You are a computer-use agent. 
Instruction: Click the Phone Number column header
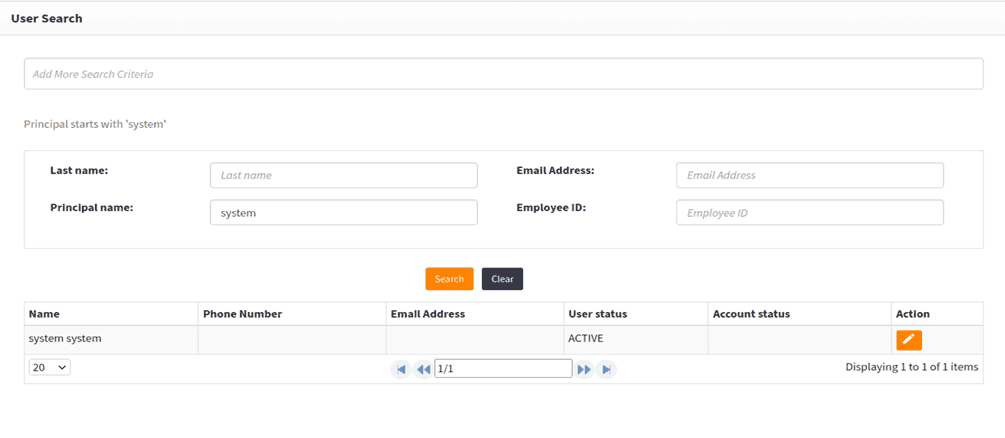pyautogui.click(x=242, y=314)
